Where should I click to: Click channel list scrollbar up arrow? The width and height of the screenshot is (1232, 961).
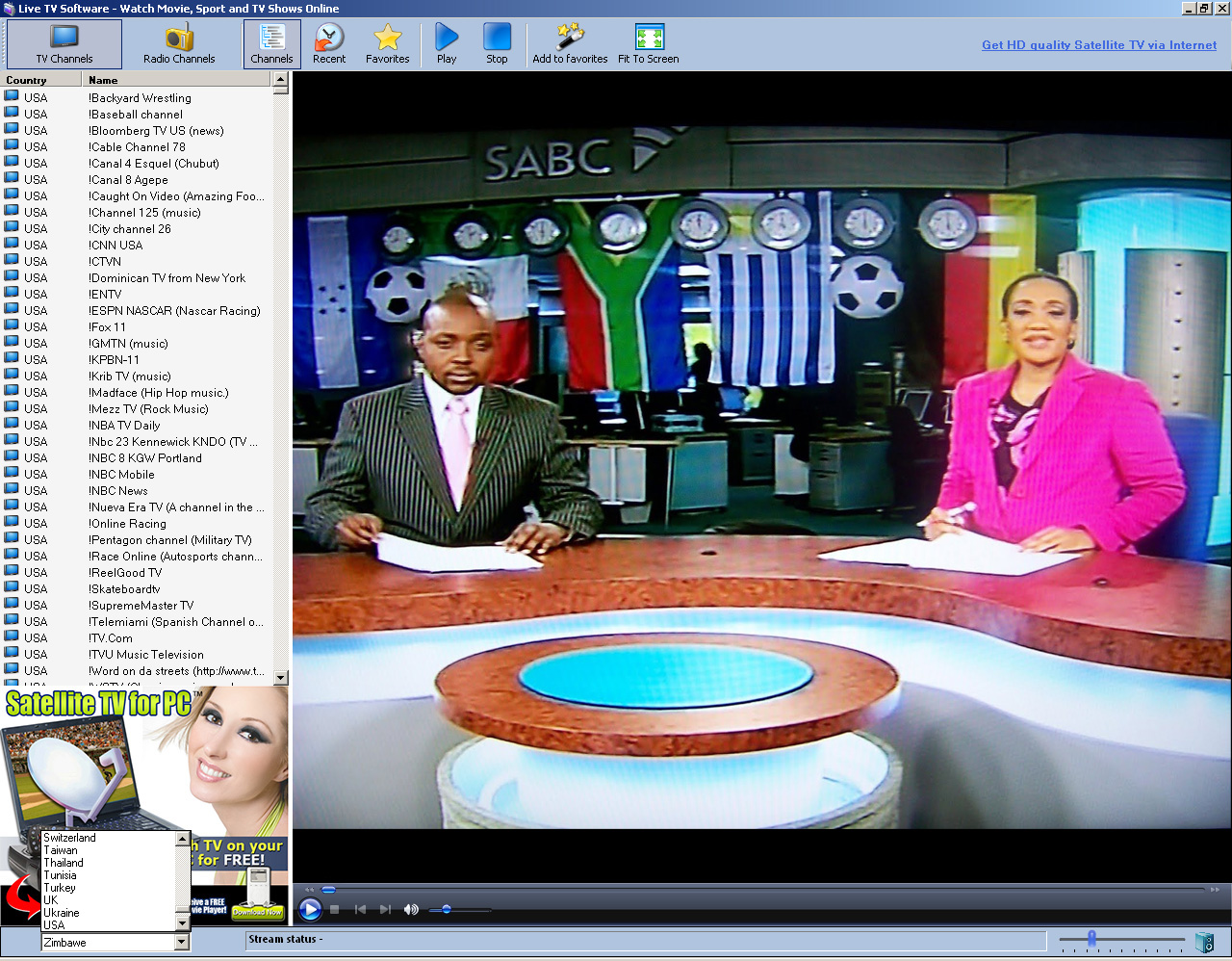pyautogui.click(x=280, y=80)
